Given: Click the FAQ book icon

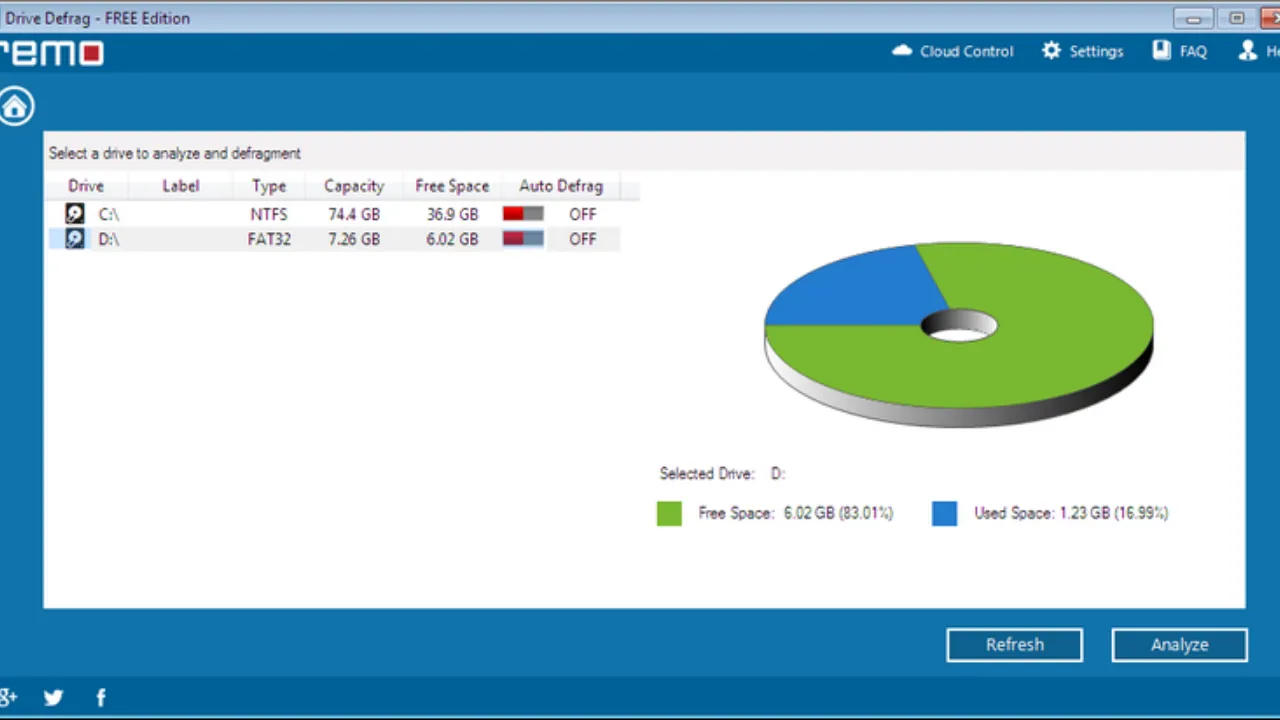Looking at the screenshot, I should point(1161,51).
